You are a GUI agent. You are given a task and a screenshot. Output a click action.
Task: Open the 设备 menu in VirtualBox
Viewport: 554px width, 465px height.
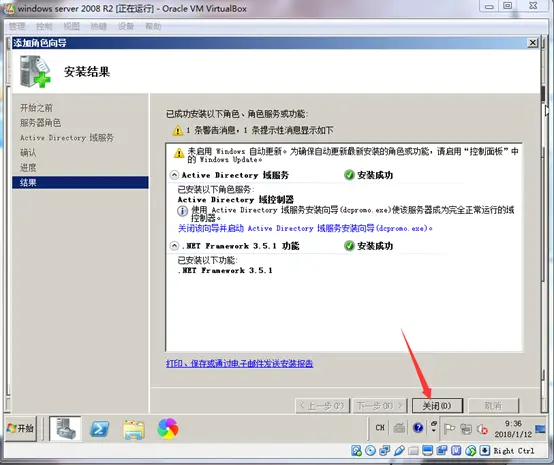tap(126, 27)
